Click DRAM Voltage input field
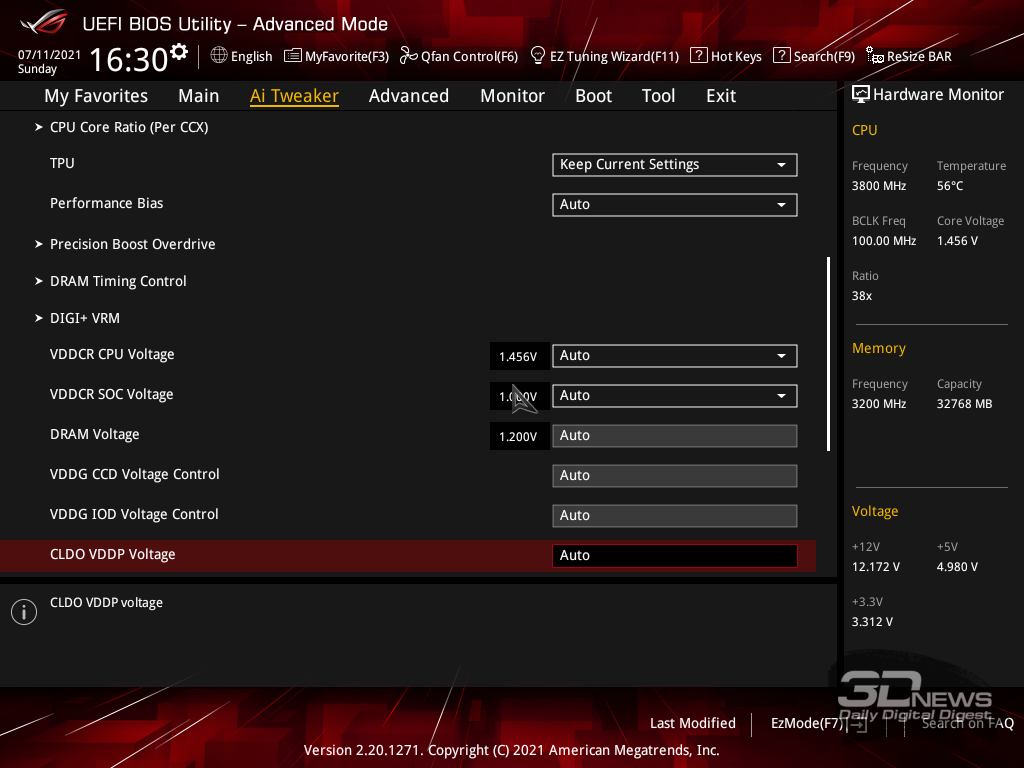The image size is (1024, 768). click(x=675, y=436)
